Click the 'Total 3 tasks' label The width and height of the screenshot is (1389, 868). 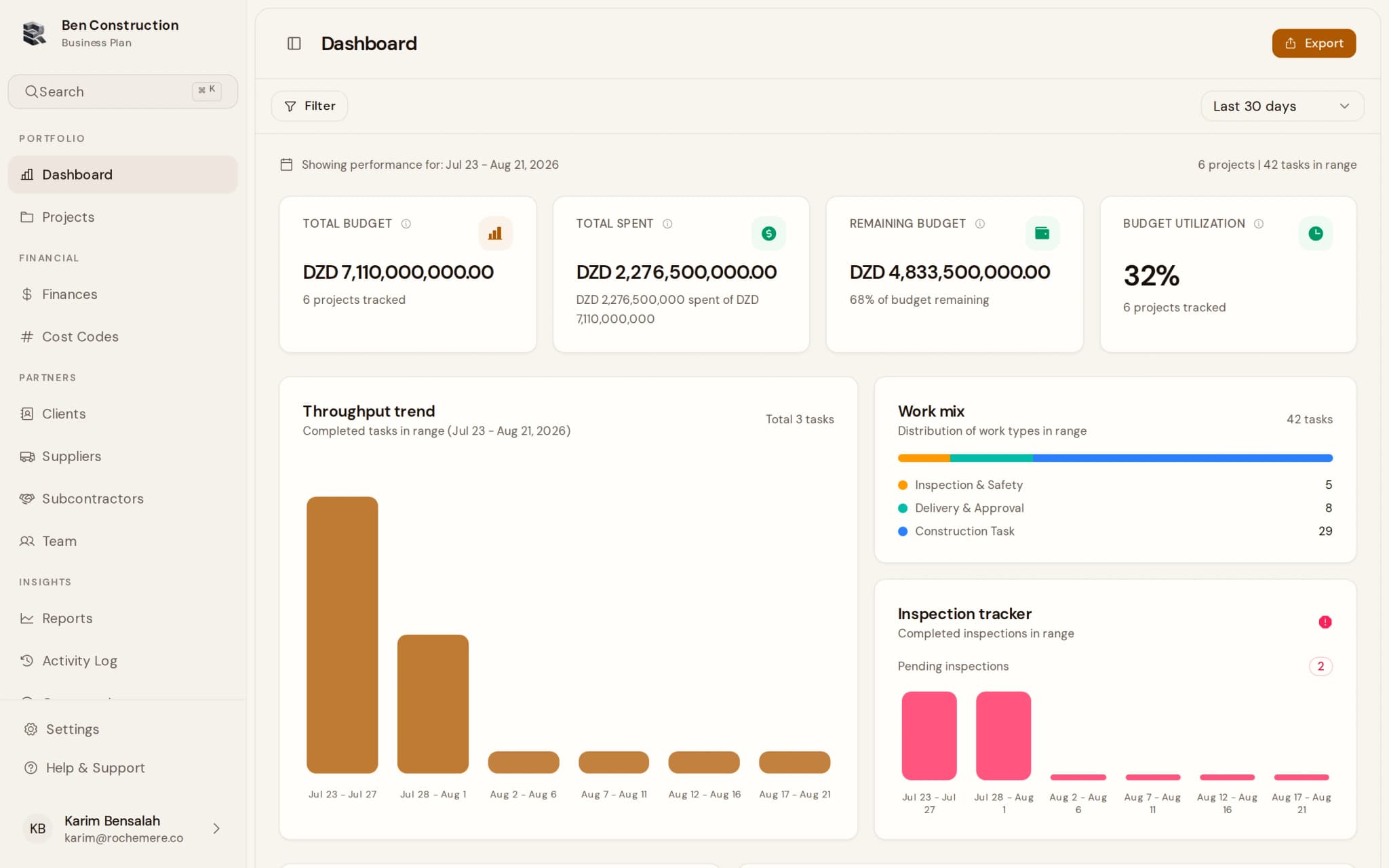pos(800,420)
